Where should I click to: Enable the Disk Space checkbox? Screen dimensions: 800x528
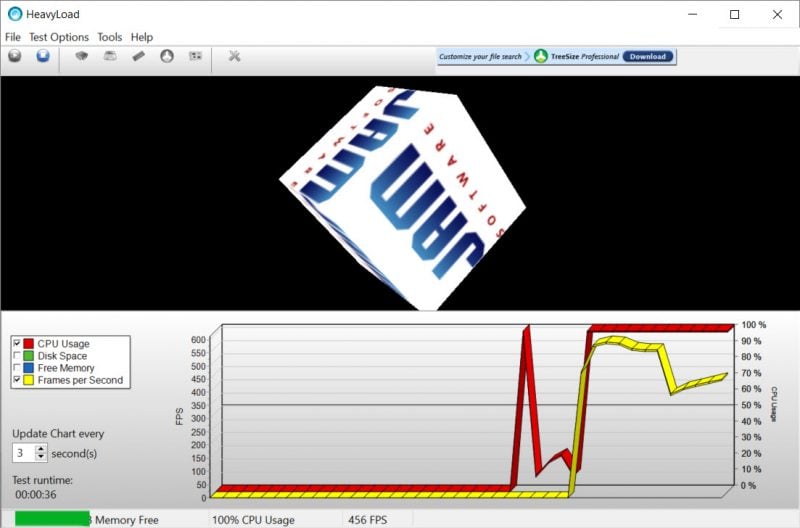(x=17, y=355)
